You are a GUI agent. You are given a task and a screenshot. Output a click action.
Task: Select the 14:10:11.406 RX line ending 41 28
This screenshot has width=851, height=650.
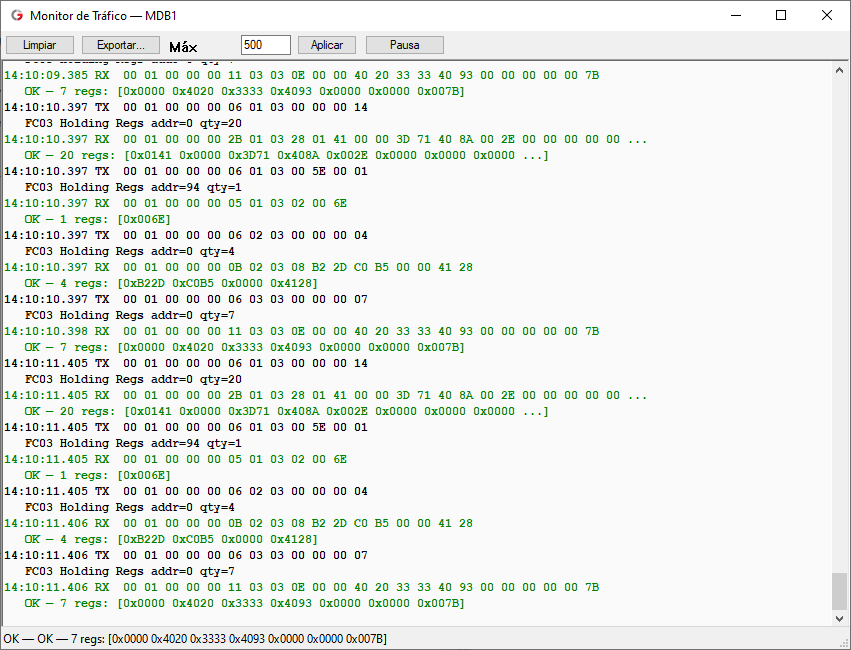click(x=238, y=524)
